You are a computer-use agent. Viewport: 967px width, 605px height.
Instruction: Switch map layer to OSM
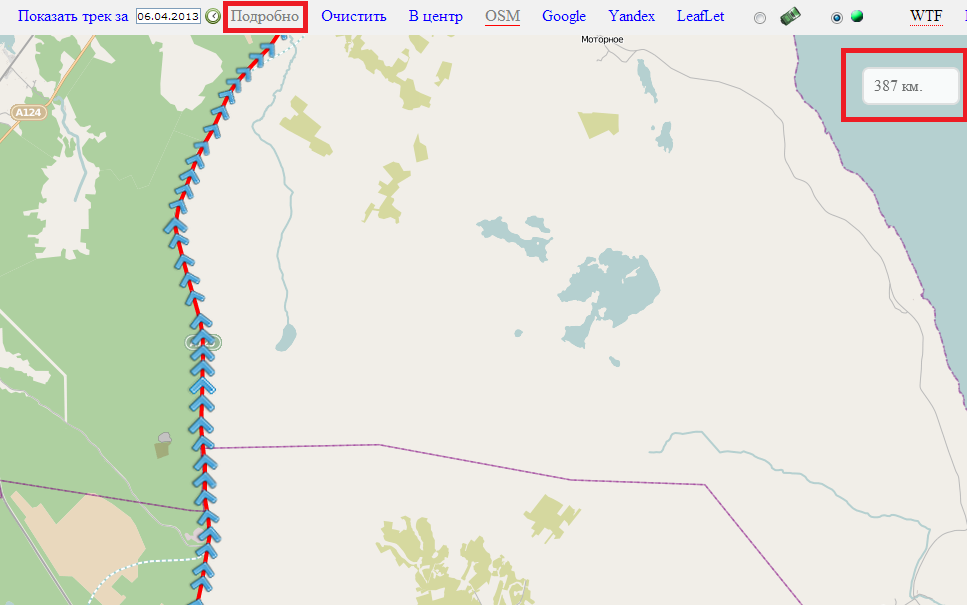(502, 16)
